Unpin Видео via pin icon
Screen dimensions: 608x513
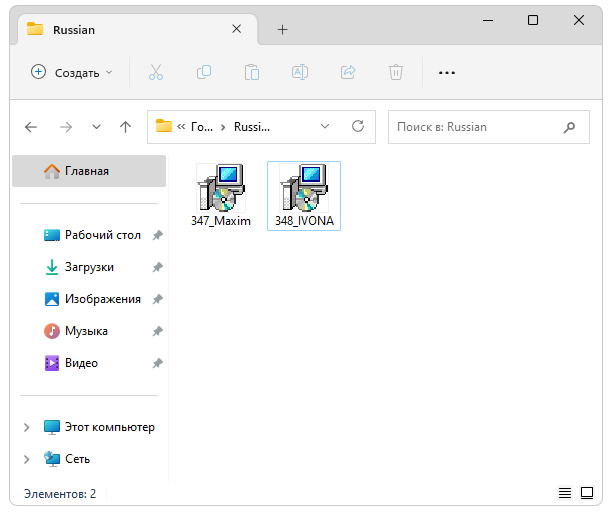(157, 363)
